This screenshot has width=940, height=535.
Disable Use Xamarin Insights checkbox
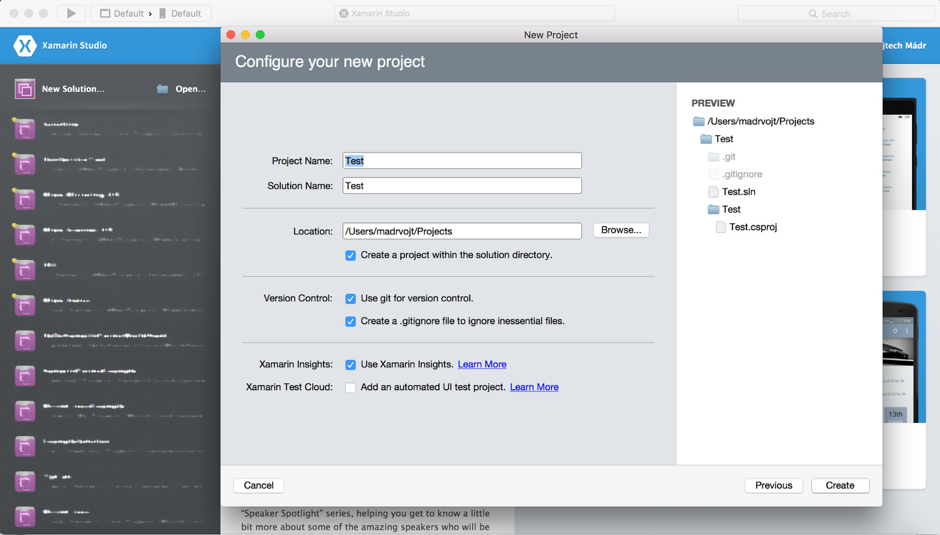351,365
